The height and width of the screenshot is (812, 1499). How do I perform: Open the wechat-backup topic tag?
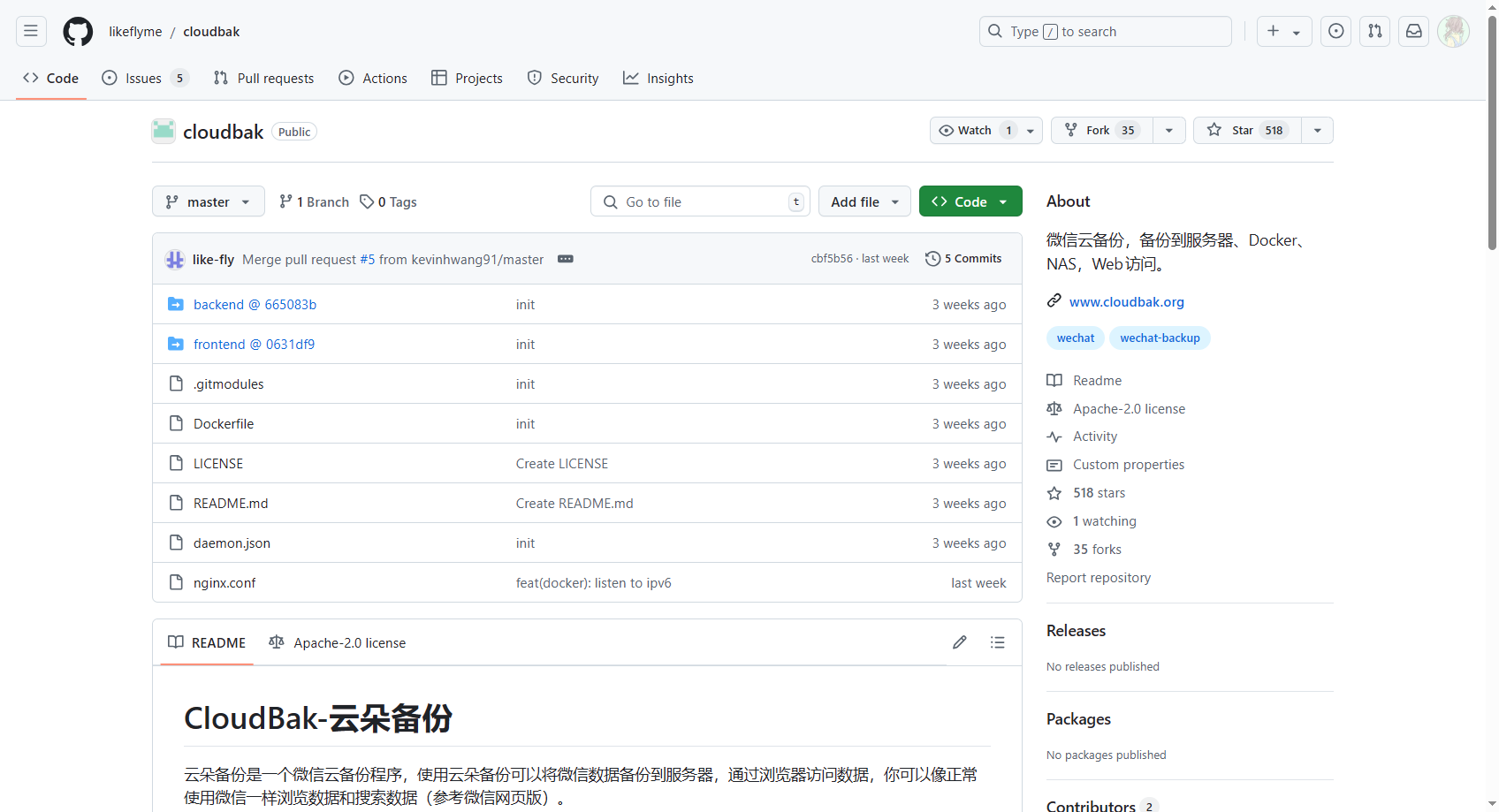(1160, 338)
